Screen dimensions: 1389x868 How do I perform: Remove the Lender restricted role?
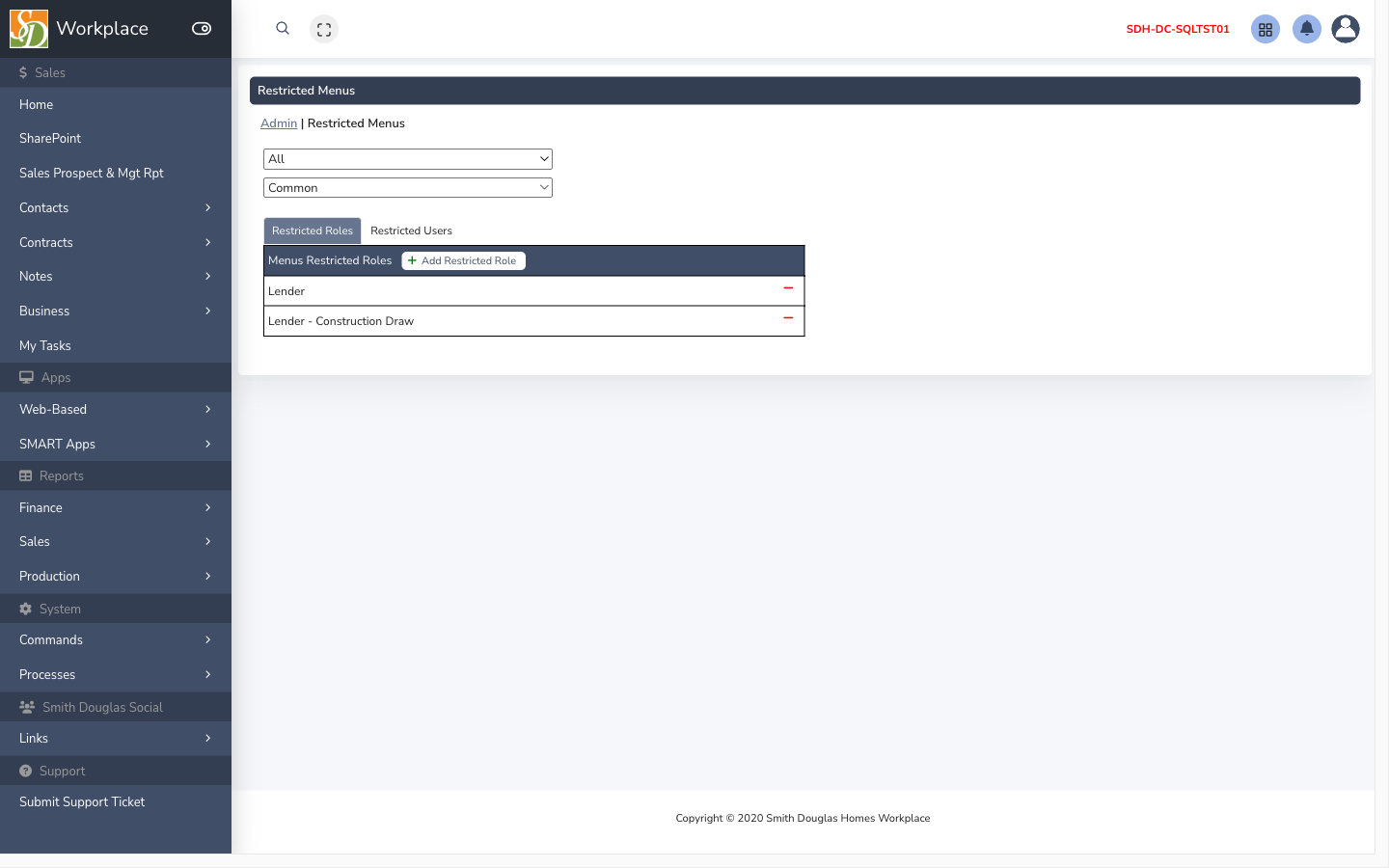(788, 288)
